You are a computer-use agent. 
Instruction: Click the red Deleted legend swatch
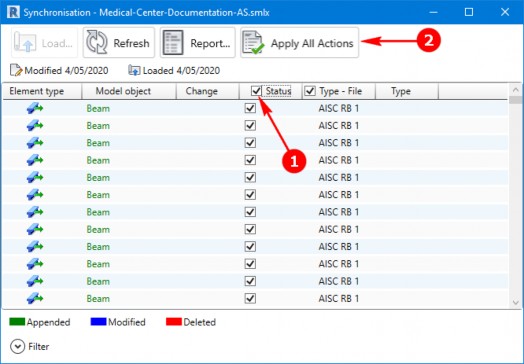[174, 322]
